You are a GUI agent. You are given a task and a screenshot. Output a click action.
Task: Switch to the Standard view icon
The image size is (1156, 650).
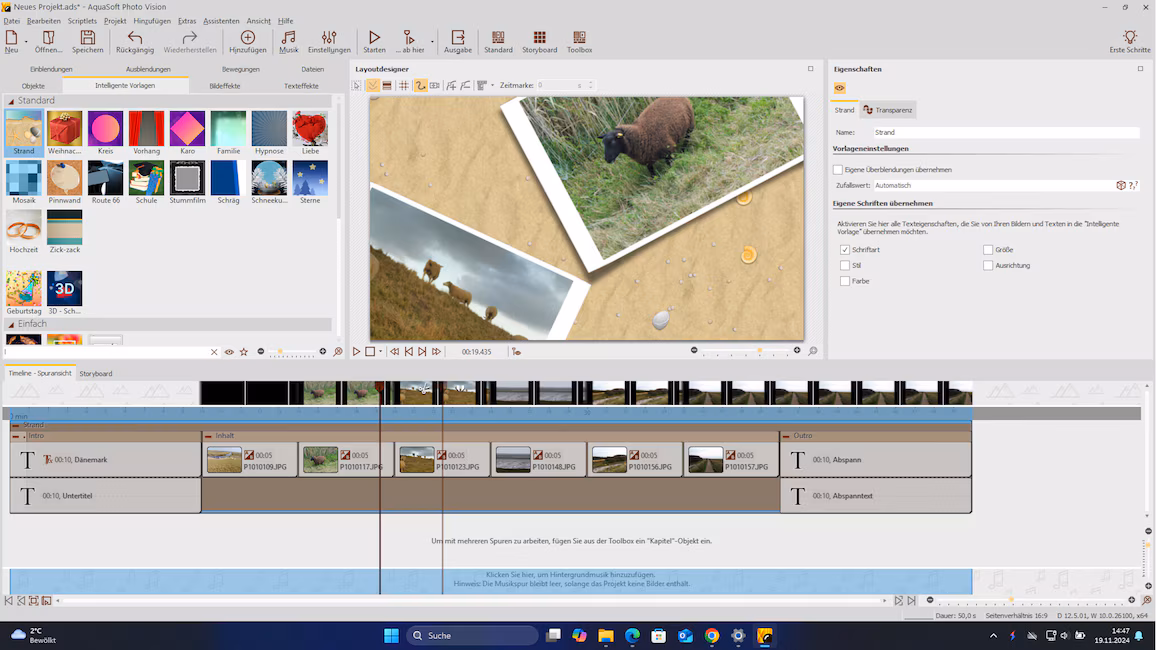point(498,41)
